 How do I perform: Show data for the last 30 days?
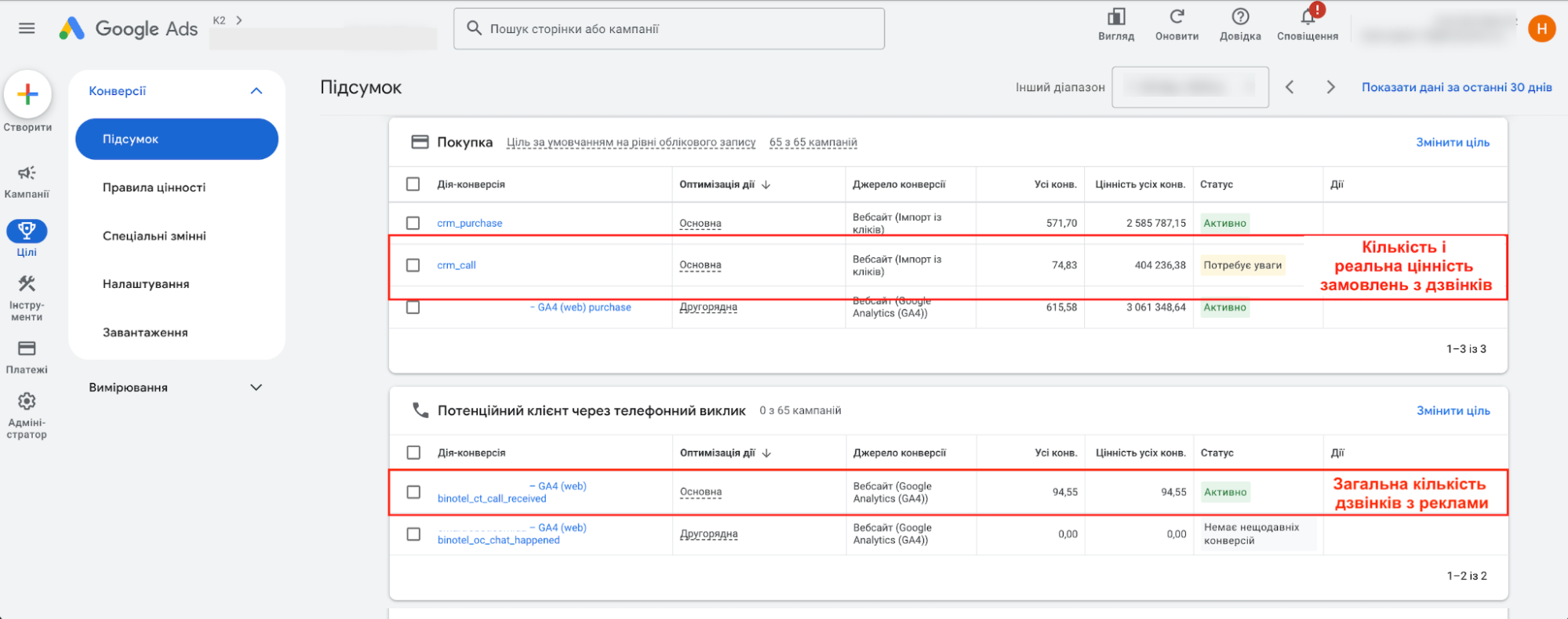(1457, 87)
